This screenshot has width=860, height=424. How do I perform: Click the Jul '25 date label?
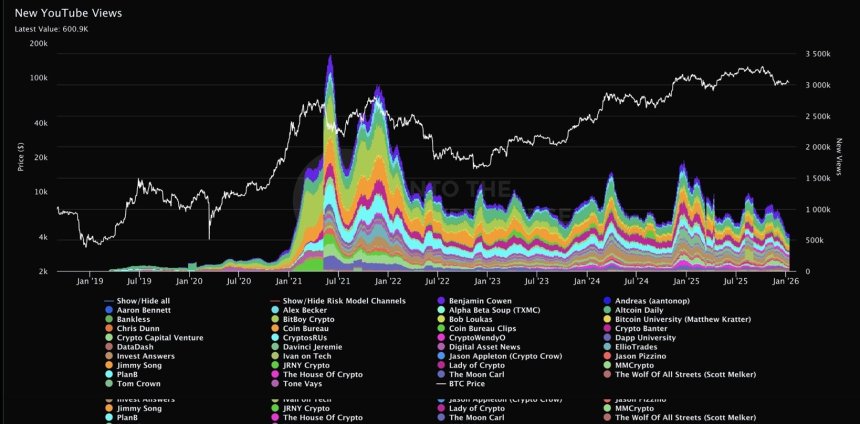pos(735,281)
